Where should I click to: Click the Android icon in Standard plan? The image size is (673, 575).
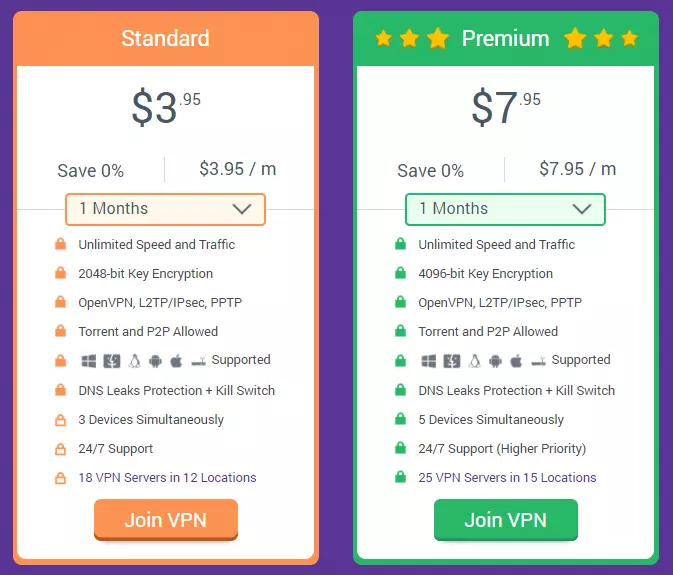coord(155,361)
